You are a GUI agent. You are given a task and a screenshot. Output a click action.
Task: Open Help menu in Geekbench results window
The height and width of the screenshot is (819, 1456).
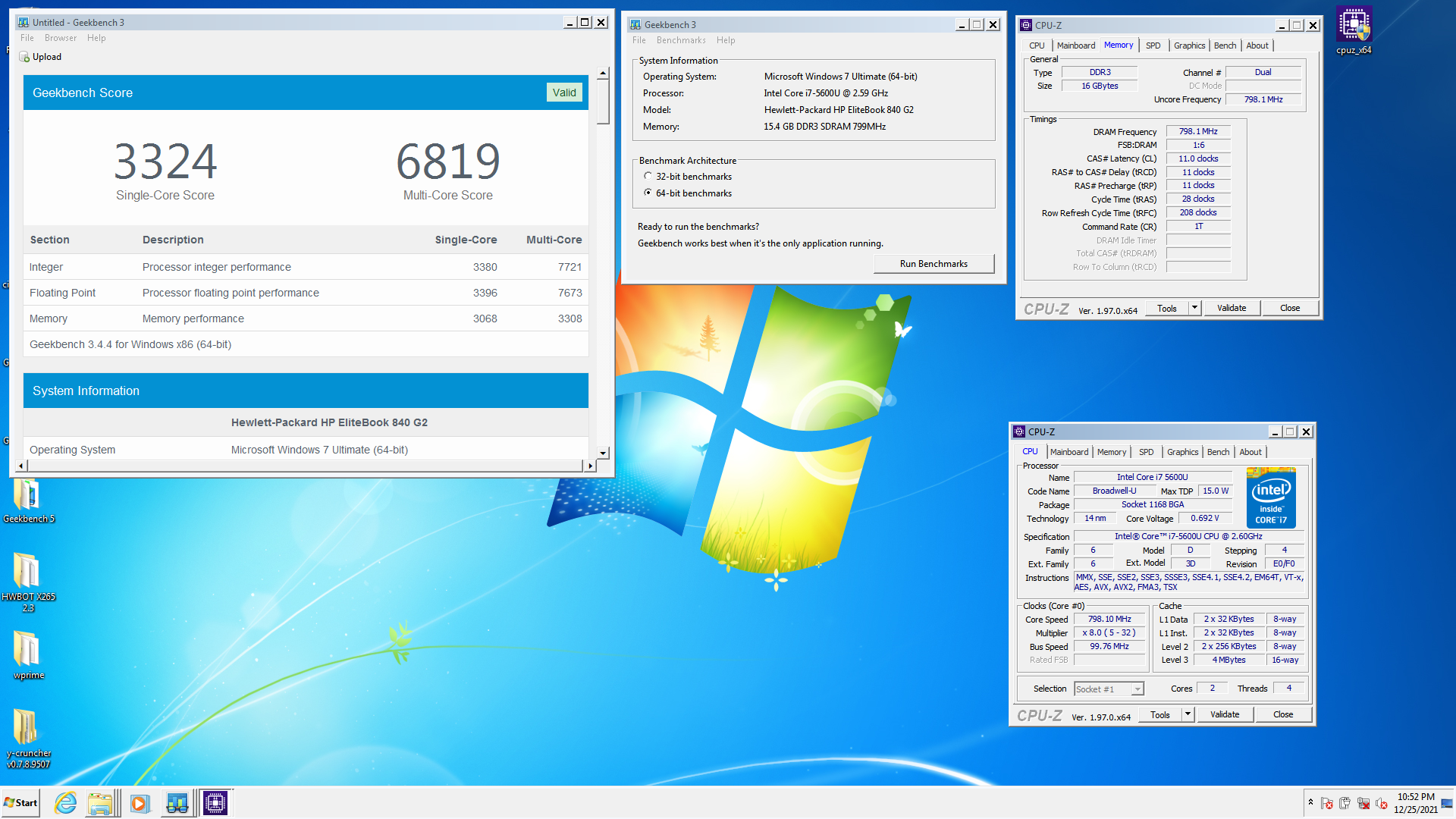tap(96, 38)
